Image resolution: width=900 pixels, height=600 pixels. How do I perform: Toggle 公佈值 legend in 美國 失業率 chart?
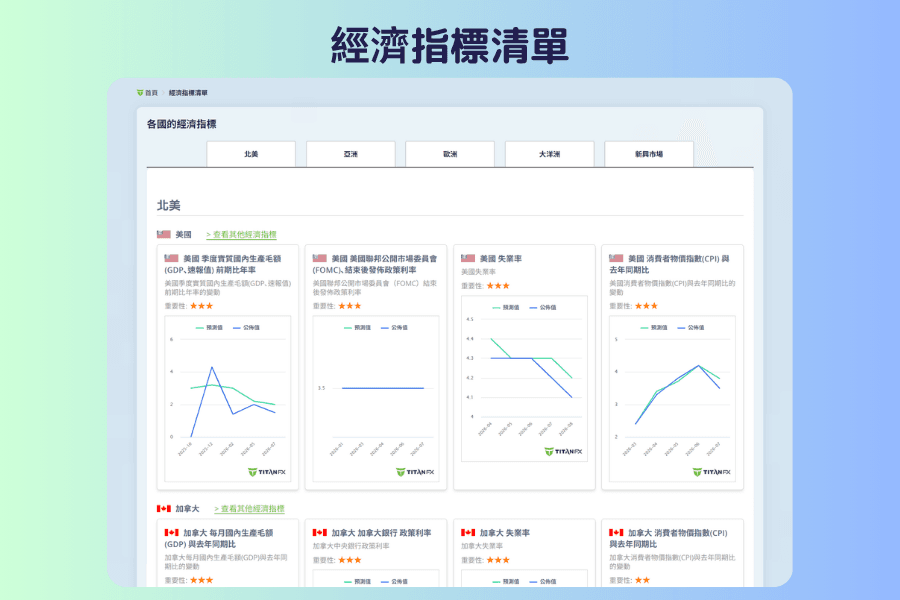tap(542, 308)
